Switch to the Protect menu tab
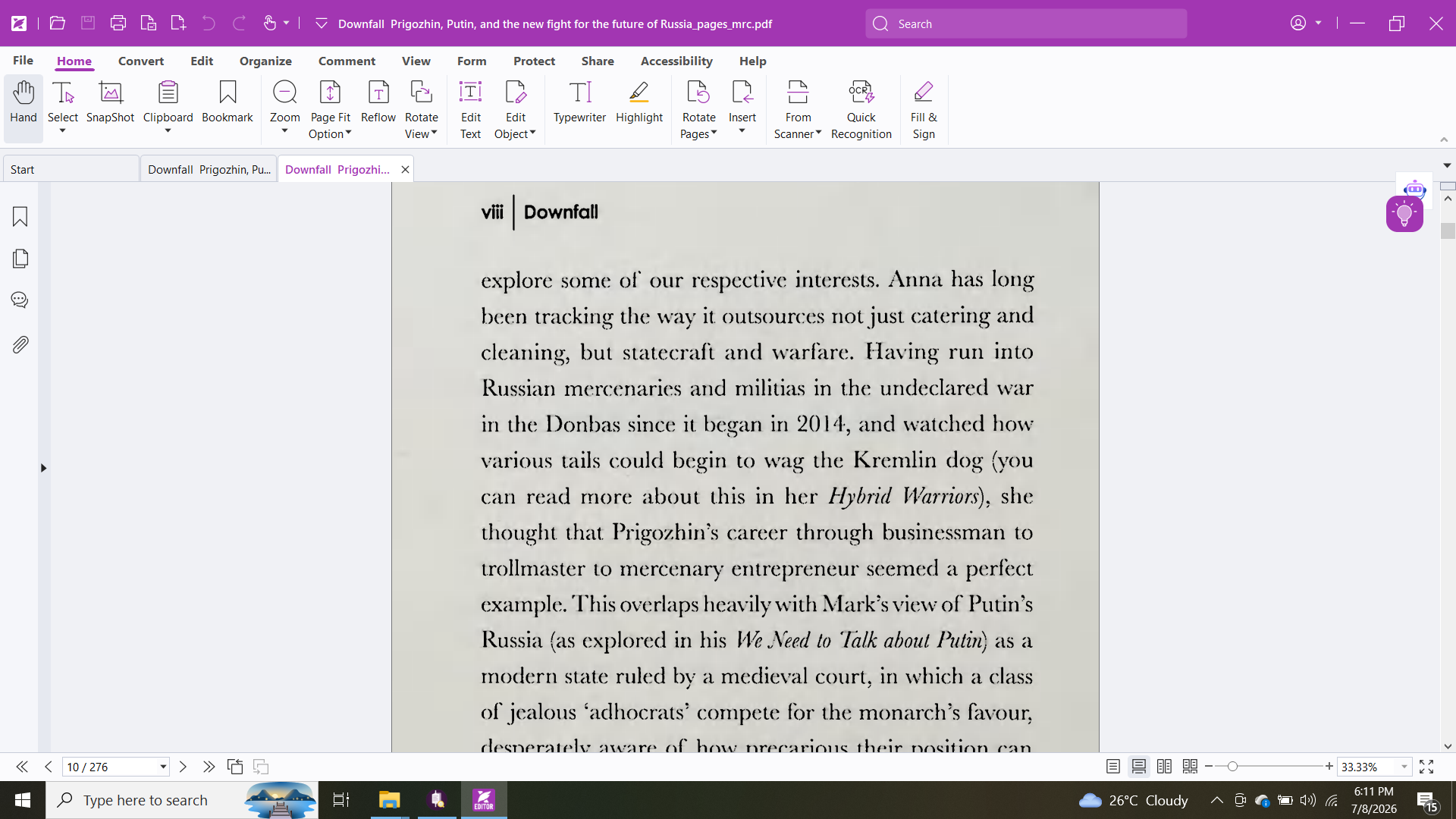 tap(534, 61)
